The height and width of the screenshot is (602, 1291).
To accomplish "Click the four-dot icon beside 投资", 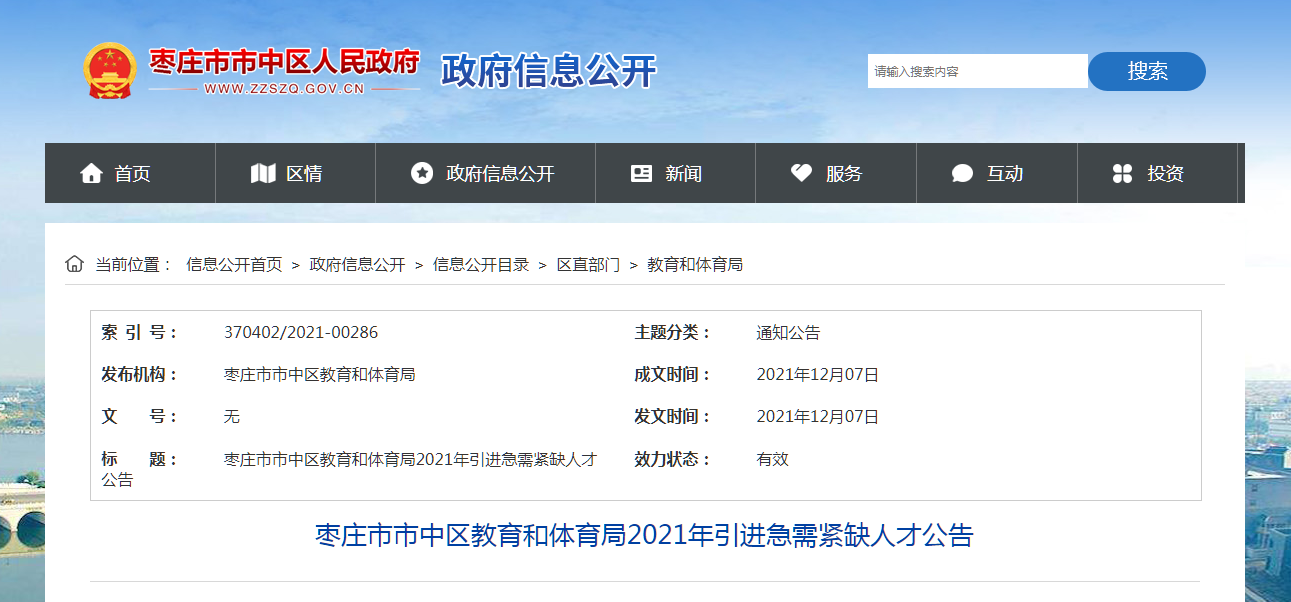I will (1122, 173).
